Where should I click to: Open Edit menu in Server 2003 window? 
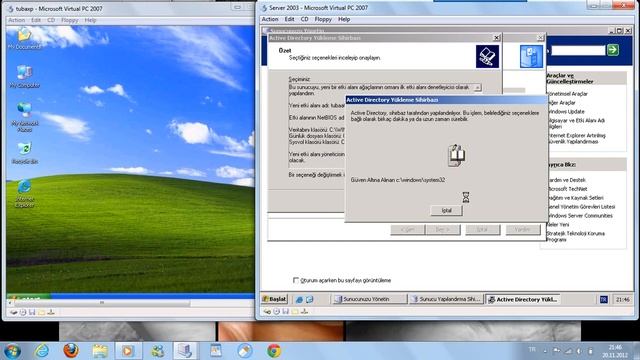coord(289,19)
